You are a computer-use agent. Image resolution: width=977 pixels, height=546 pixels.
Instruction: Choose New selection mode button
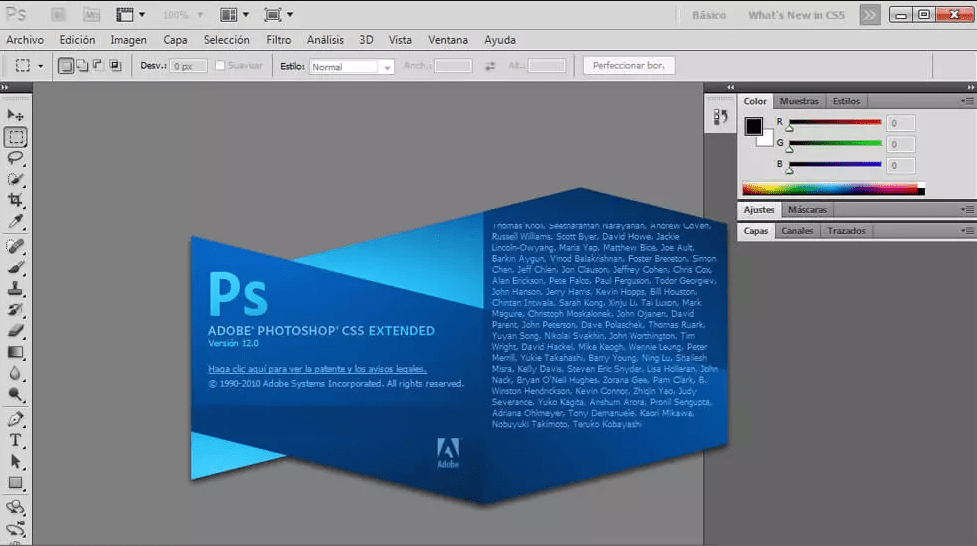tap(65, 65)
